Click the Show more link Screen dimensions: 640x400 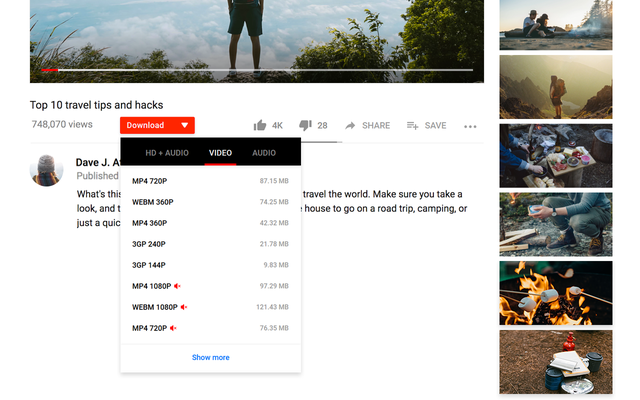point(211,358)
